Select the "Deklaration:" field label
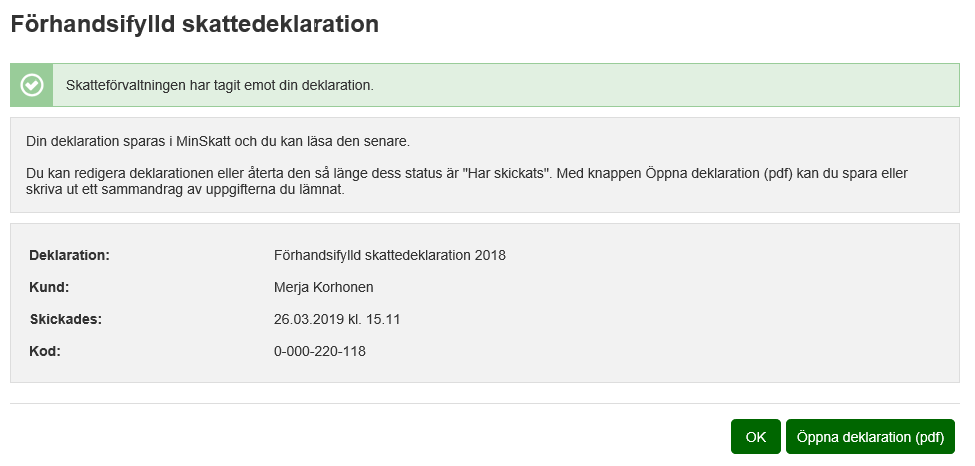975x466 pixels. click(69, 255)
